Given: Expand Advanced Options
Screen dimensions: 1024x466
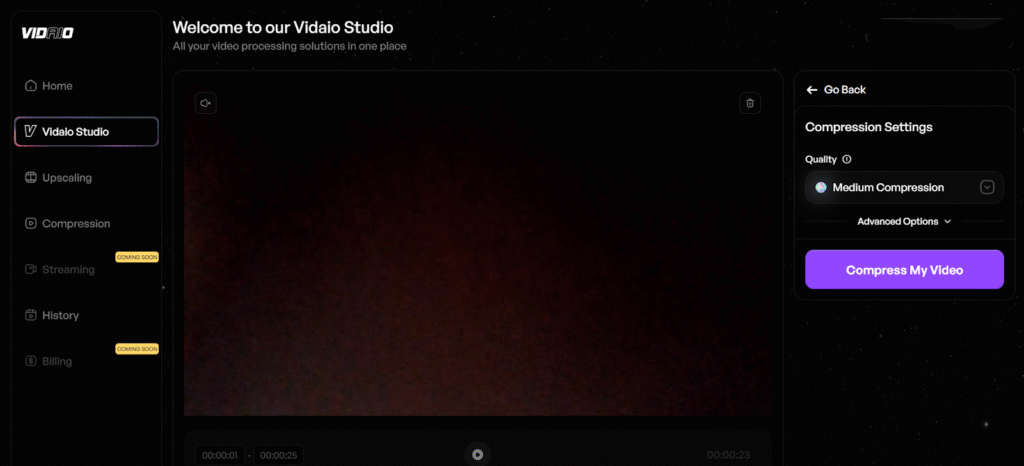Looking at the screenshot, I should click(904, 222).
